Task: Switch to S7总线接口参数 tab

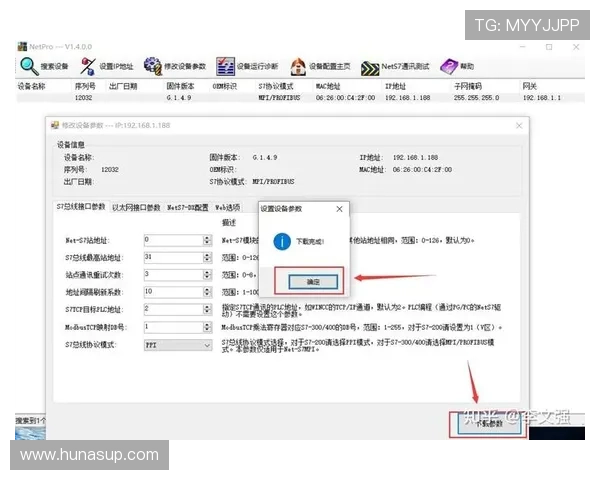Action: (x=81, y=207)
